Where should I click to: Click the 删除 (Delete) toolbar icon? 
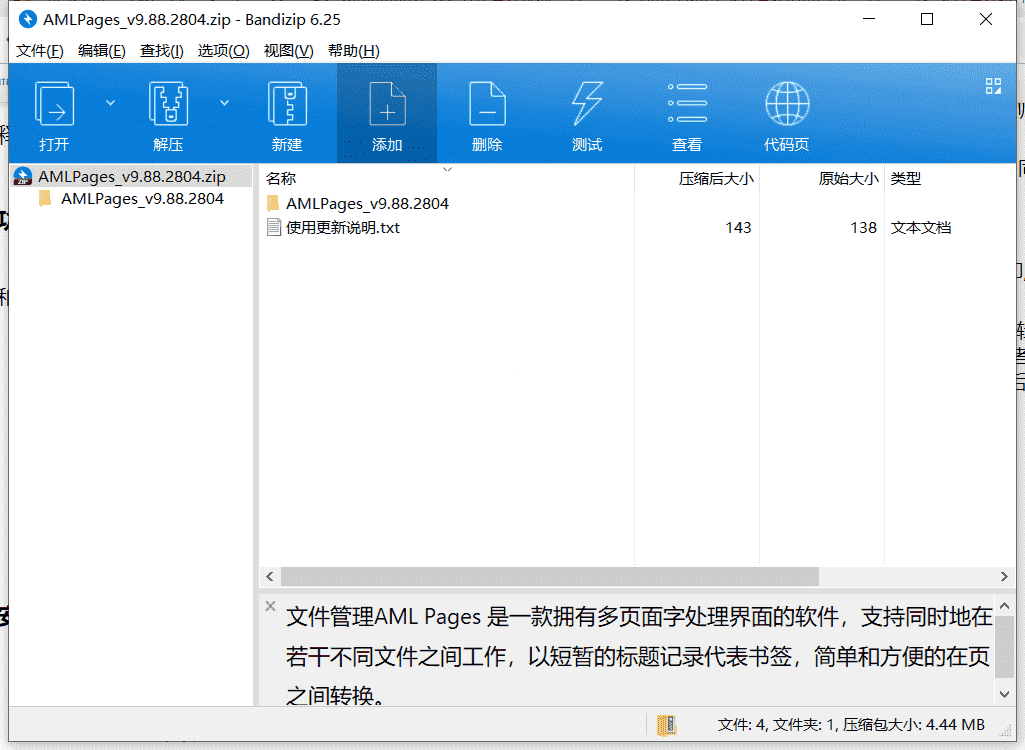(x=487, y=103)
